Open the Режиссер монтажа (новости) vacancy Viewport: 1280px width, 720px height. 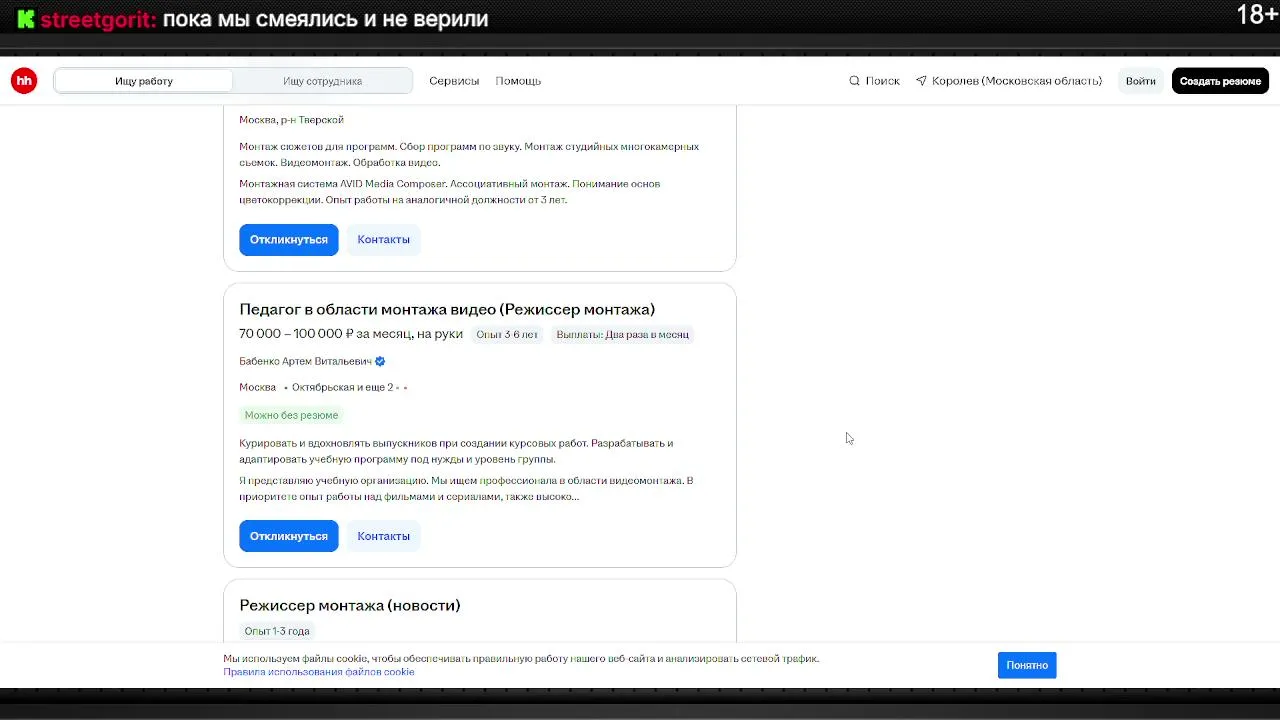tap(350, 605)
